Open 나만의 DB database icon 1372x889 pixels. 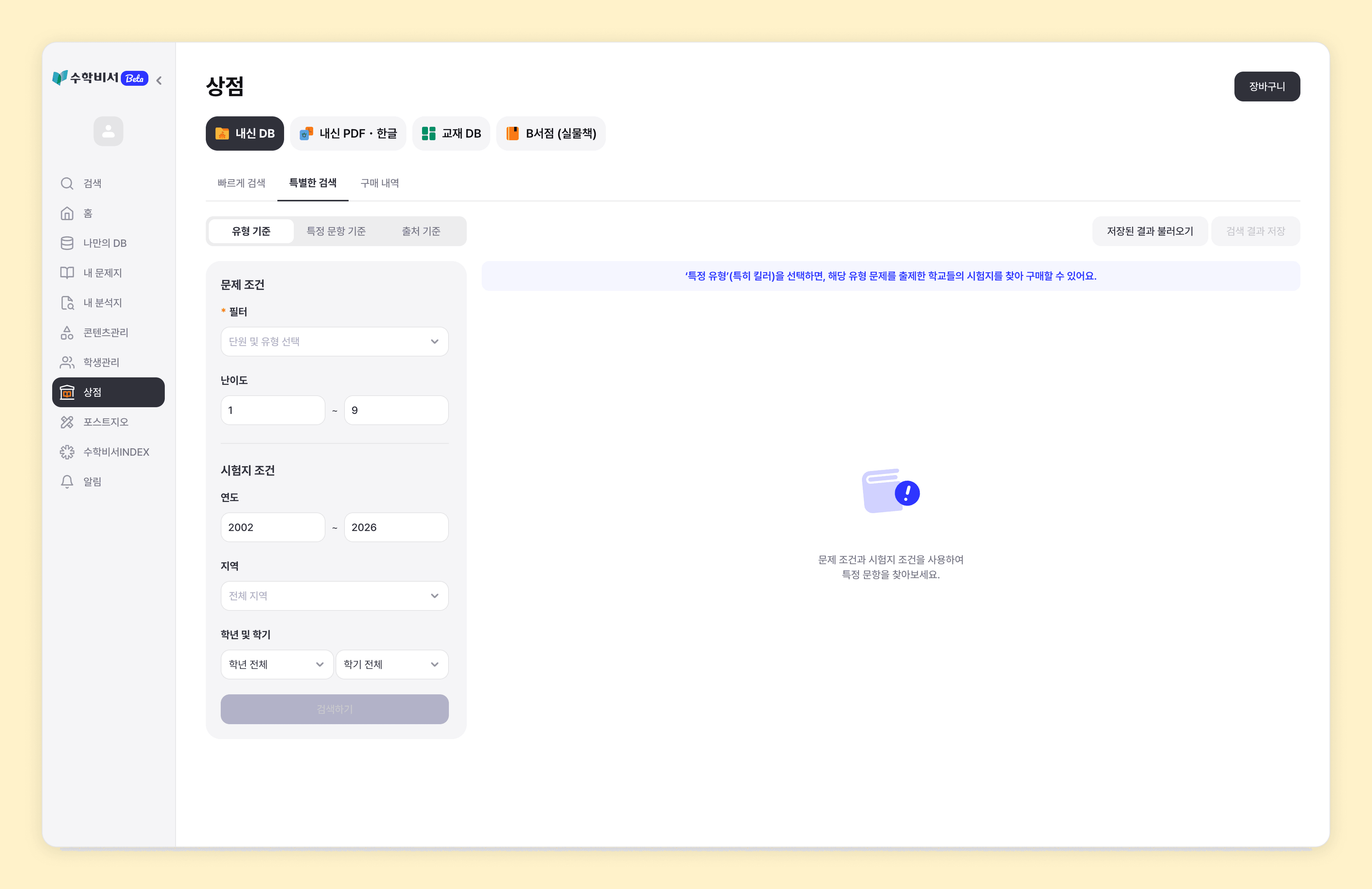67,243
